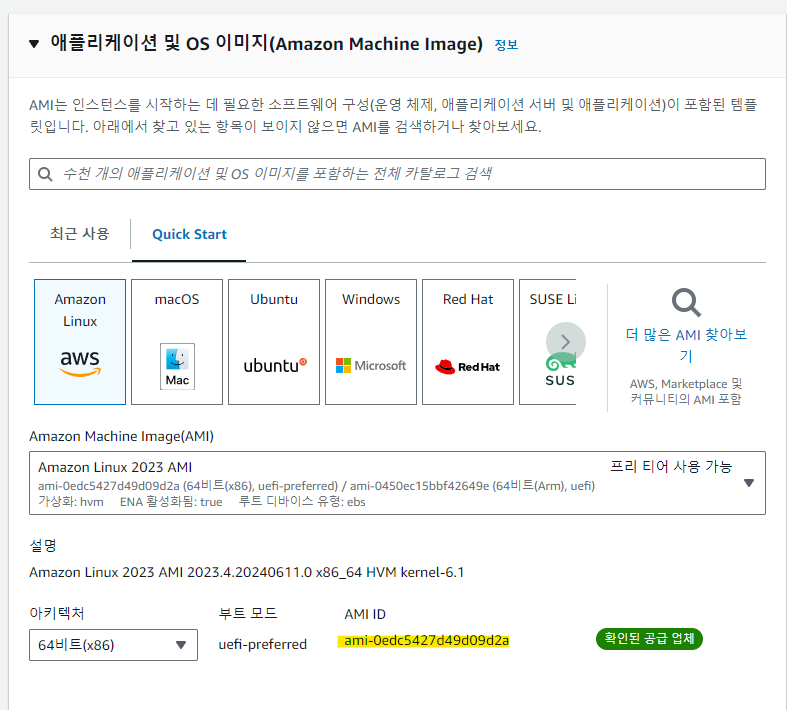Choose the Ubuntu AMI tile
The height and width of the screenshot is (710, 787).
tap(274, 342)
